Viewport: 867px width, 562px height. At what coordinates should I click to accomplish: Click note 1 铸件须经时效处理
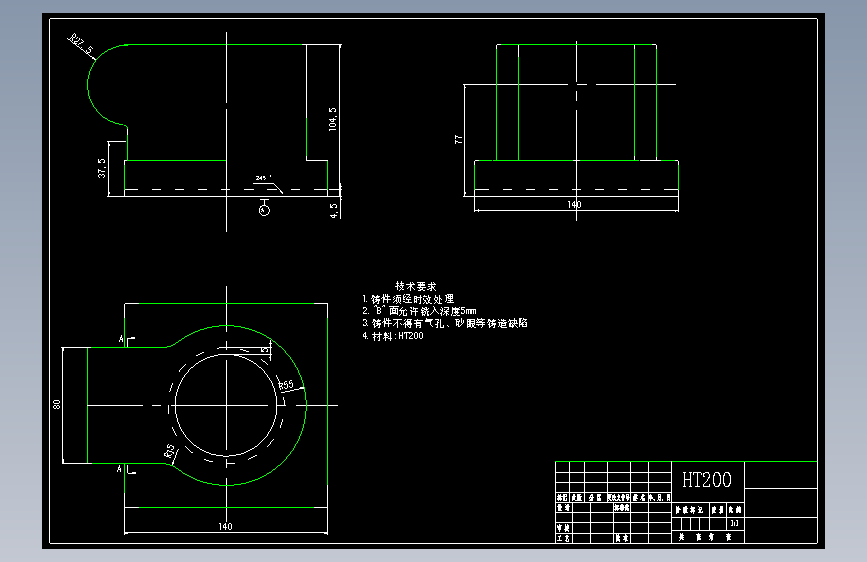(x=408, y=299)
